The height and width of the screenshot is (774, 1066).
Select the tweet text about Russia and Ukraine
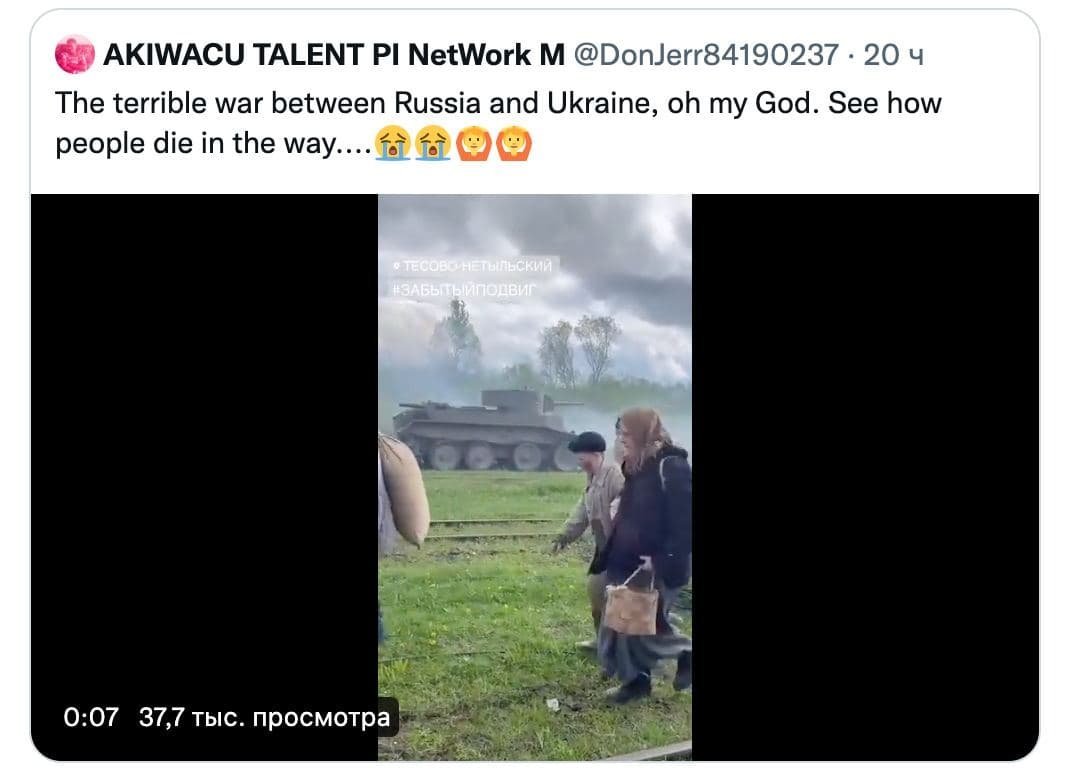click(x=497, y=104)
